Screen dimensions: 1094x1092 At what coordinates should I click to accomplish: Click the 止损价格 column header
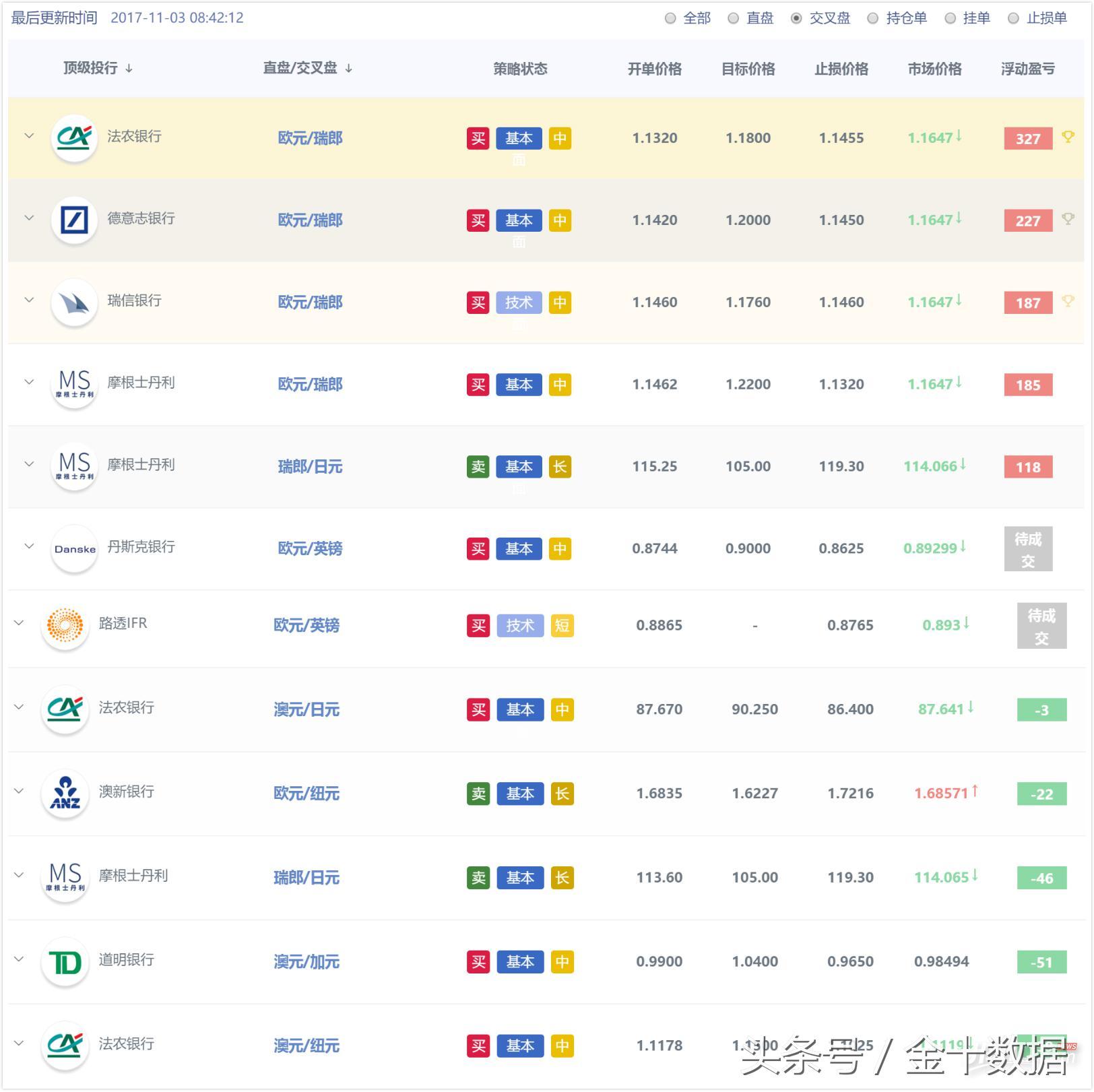[841, 69]
